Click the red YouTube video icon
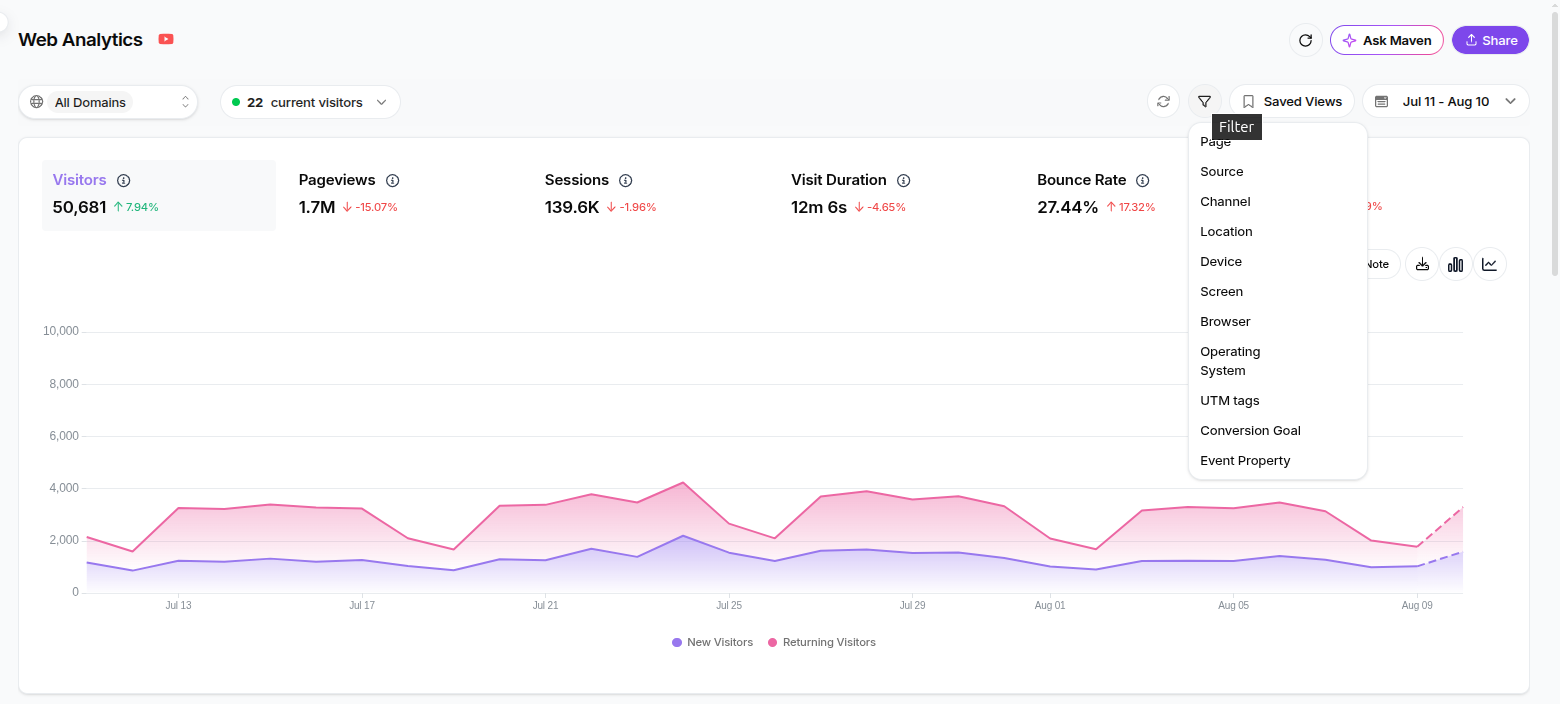The width and height of the screenshot is (1560, 704). 166,40
